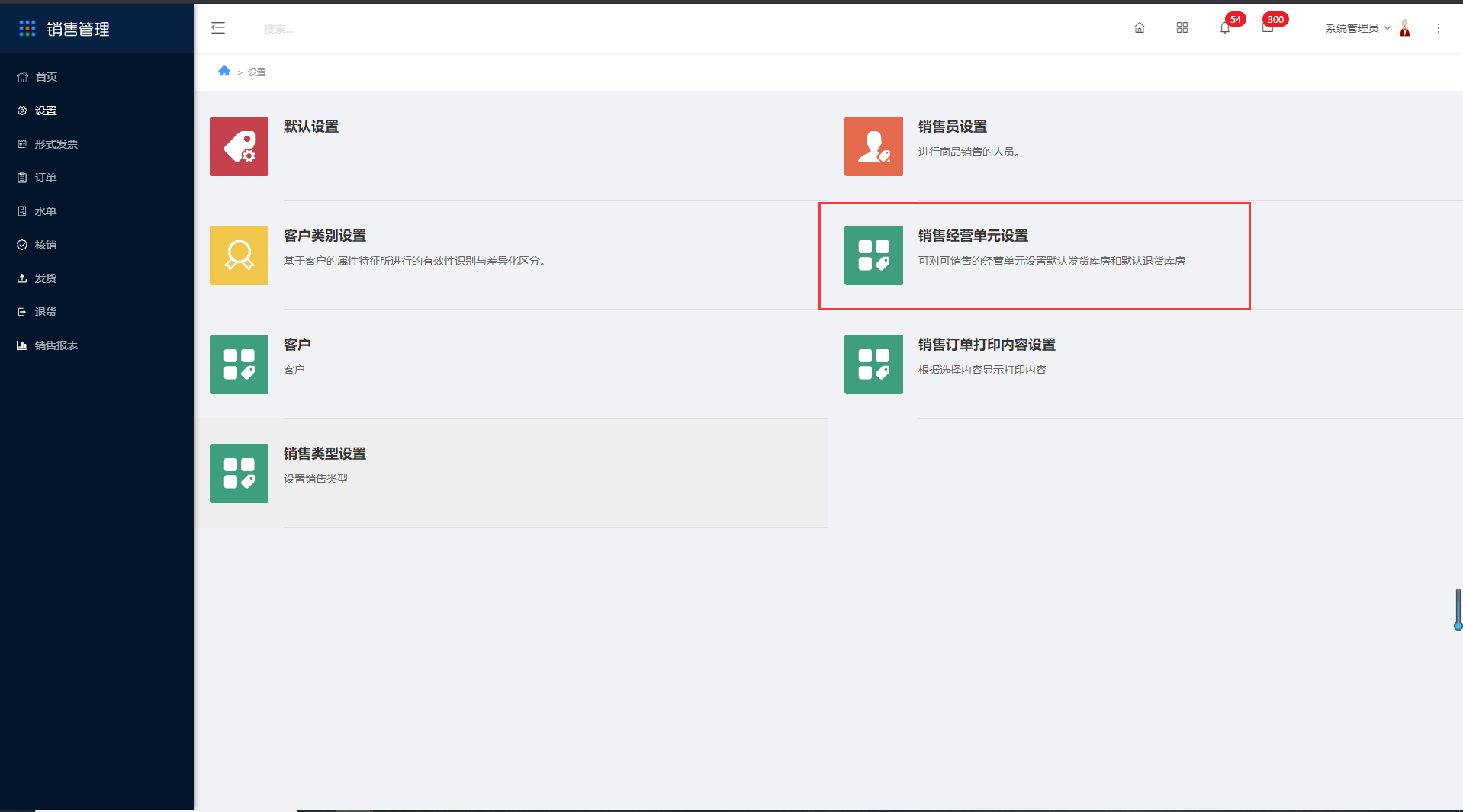Click the green 客户 tile icon
1463x812 pixels.
(239, 364)
